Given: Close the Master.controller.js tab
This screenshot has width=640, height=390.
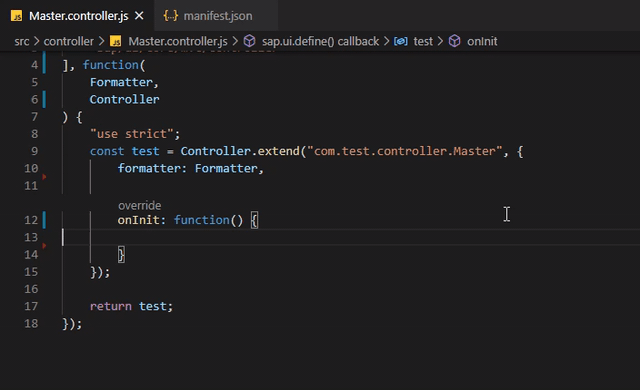Looking at the screenshot, I should (139, 16).
